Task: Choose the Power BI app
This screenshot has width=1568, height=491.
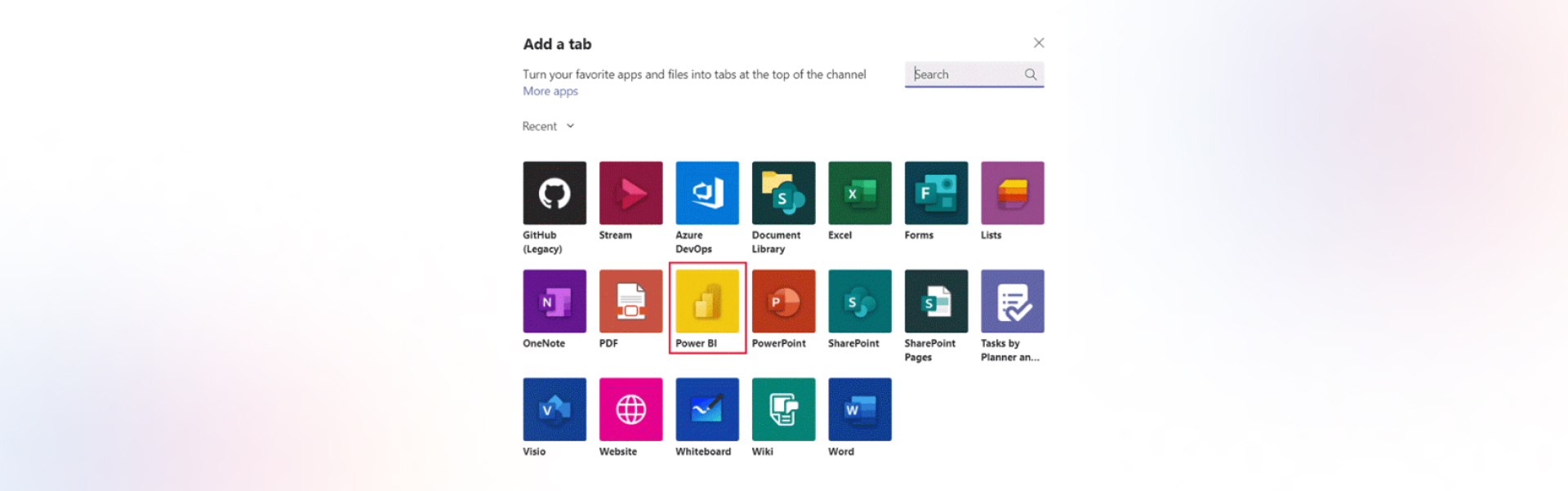Action: click(x=707, y=301)
